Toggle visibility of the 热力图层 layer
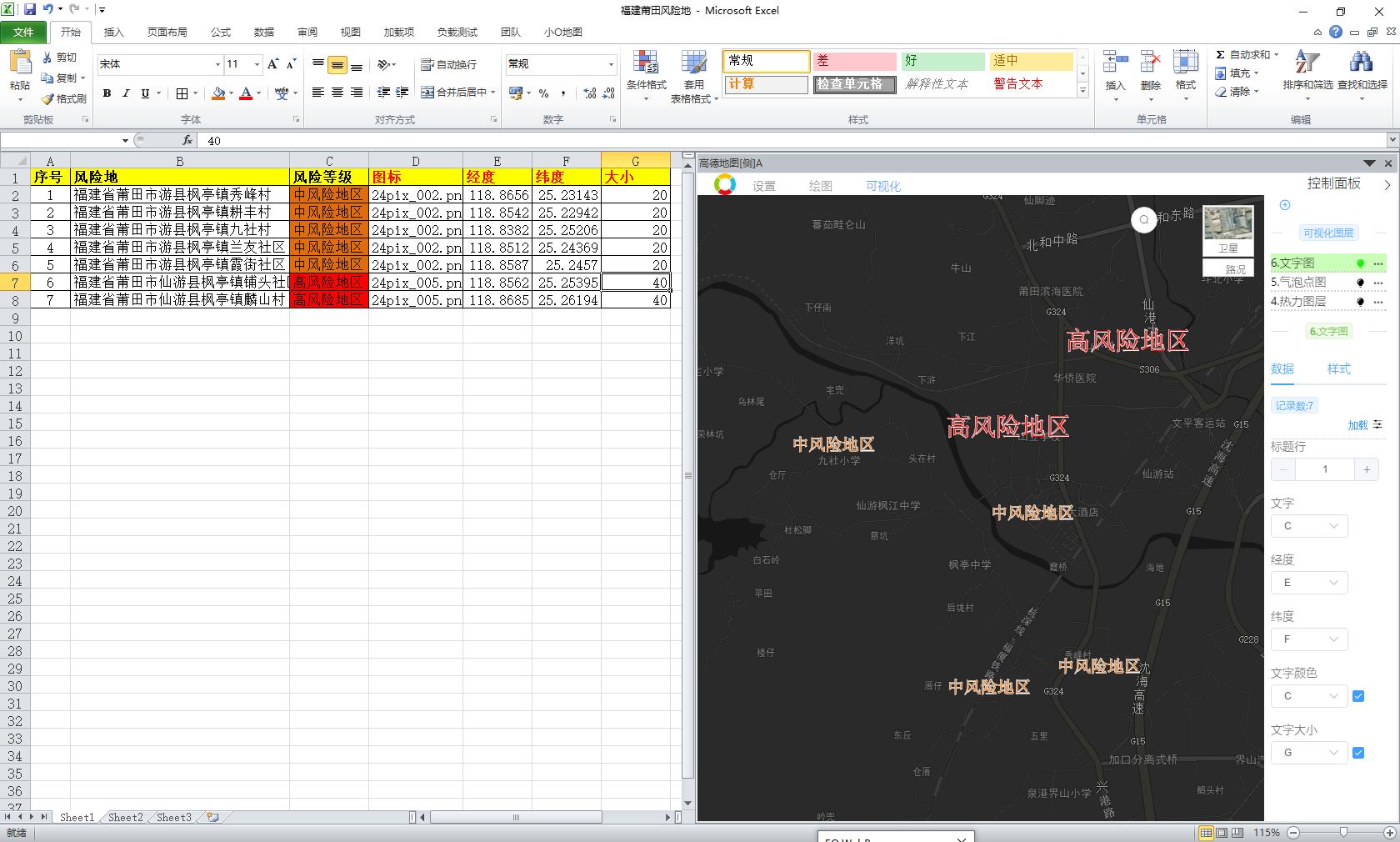Image resolution: width=1400 pixels, height=842 pixels. pyautogui.click(x=1359, y=301)
